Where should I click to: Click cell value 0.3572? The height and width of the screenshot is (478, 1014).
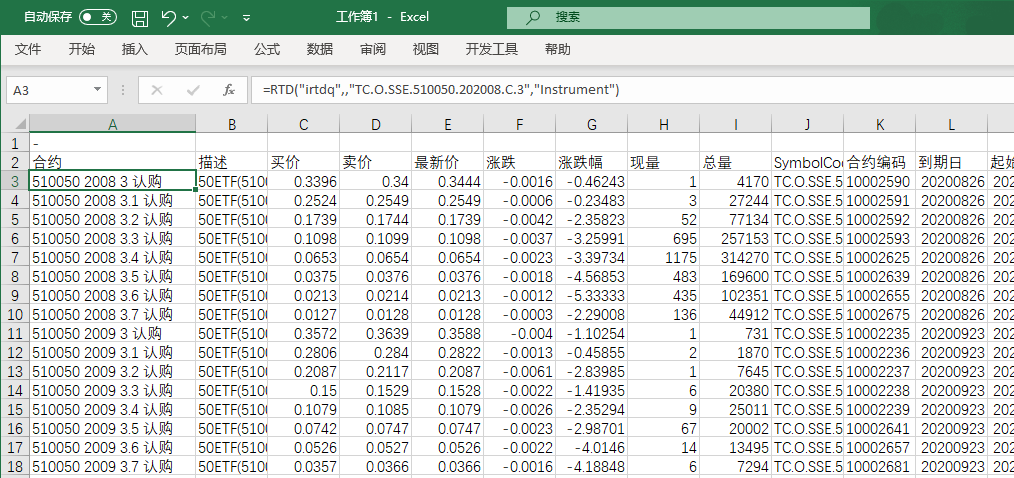click(x=303, y=334)
